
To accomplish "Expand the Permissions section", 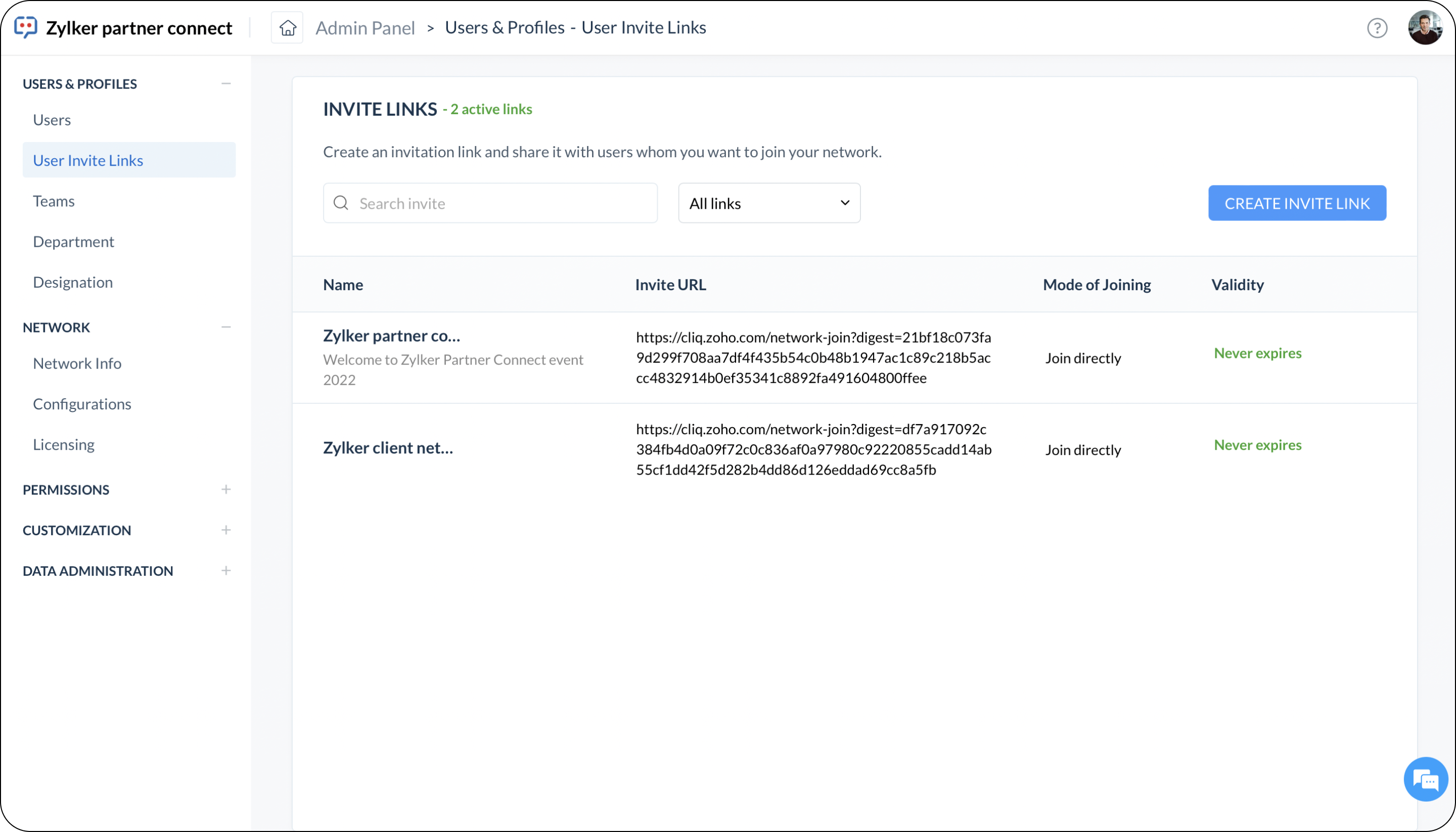I will tap(226, 490).
